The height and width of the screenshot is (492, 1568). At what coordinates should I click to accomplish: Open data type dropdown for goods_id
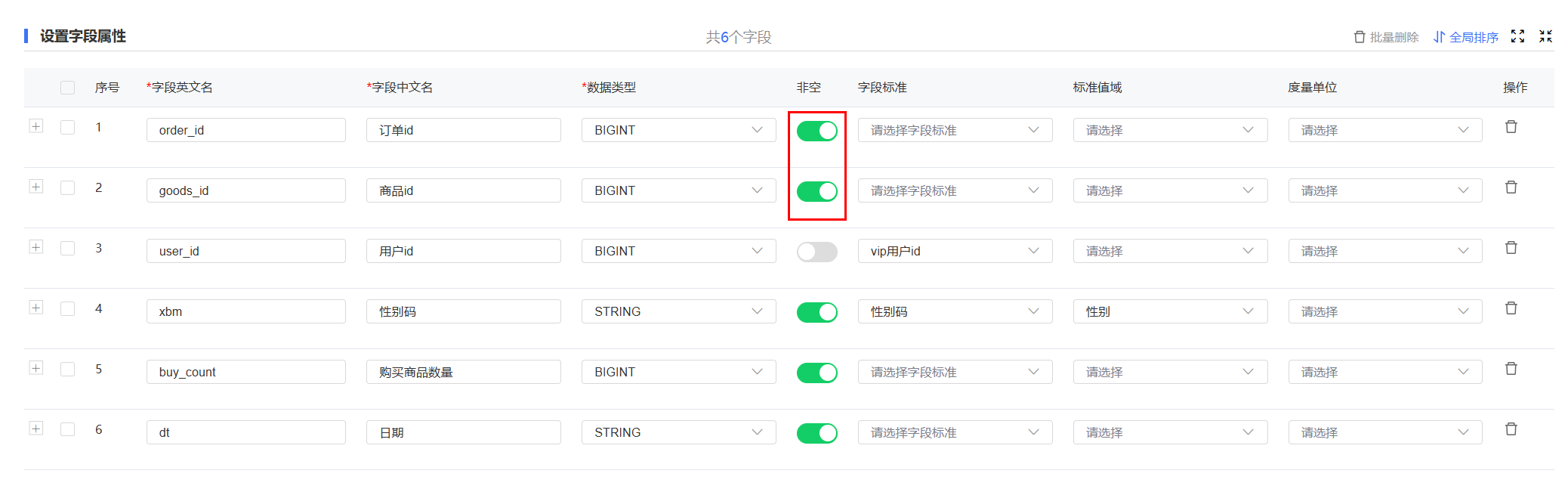[678, 190]
